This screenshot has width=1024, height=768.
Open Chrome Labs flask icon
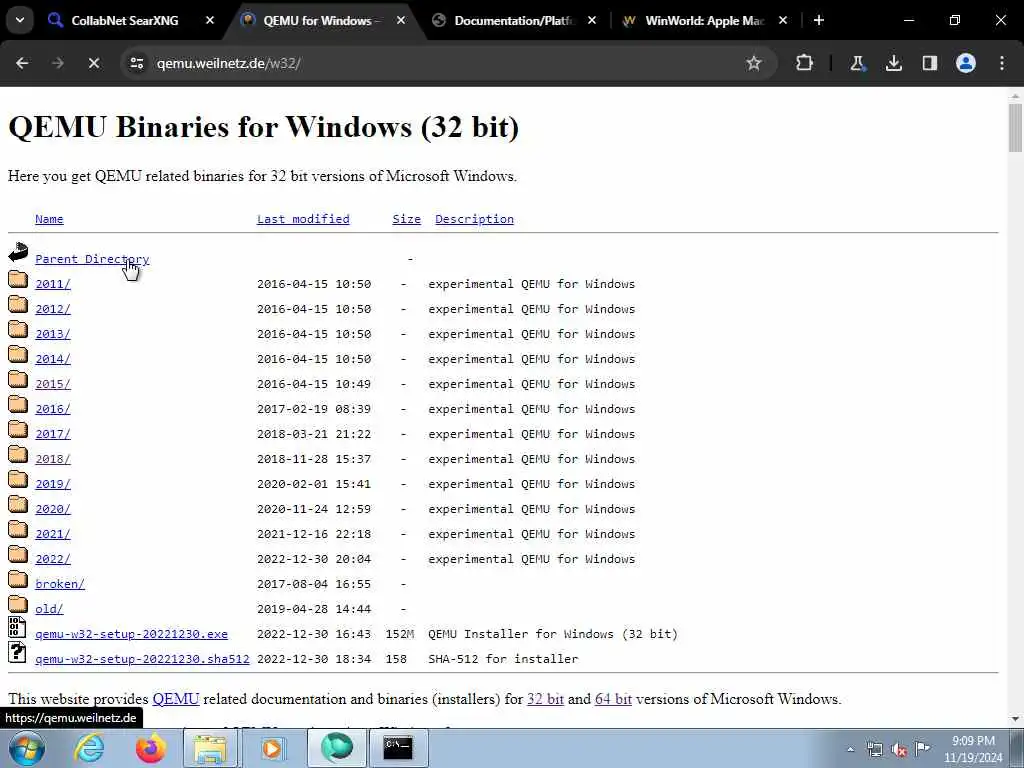857,63
